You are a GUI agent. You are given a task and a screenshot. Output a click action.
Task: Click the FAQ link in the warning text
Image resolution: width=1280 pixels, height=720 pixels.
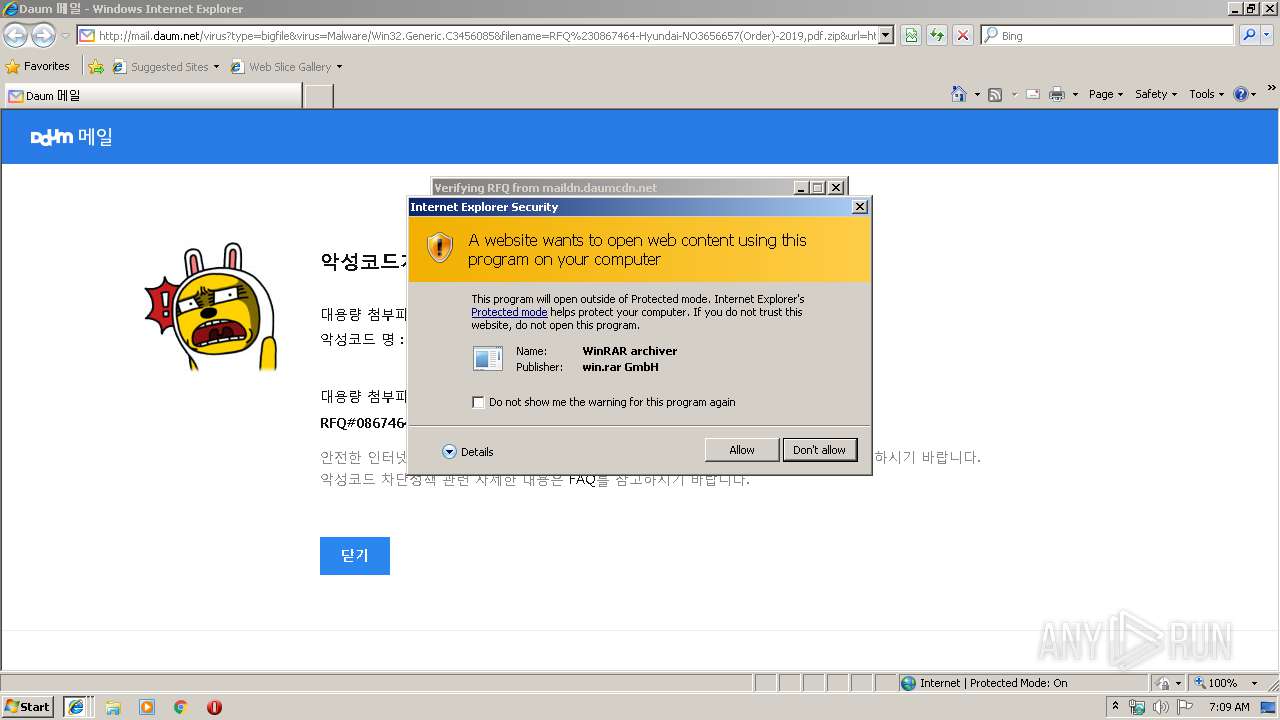[x=582, y=479]
